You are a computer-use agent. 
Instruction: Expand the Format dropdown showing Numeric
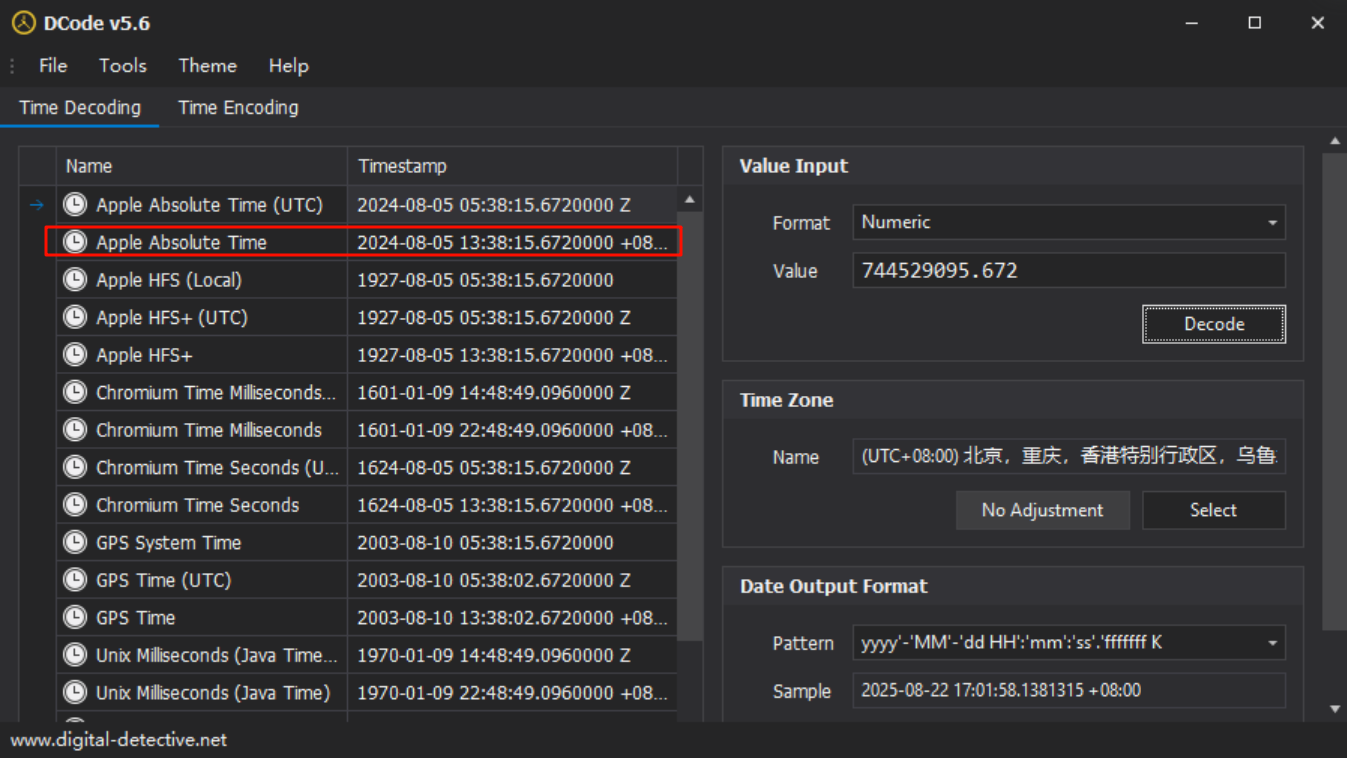click(x=1272, y=223)
